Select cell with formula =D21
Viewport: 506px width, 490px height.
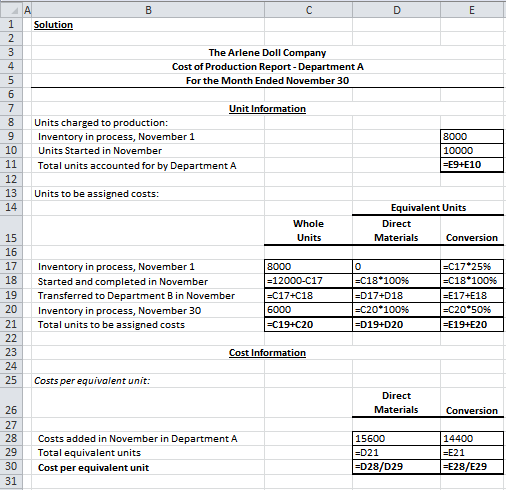pos(396,453)
